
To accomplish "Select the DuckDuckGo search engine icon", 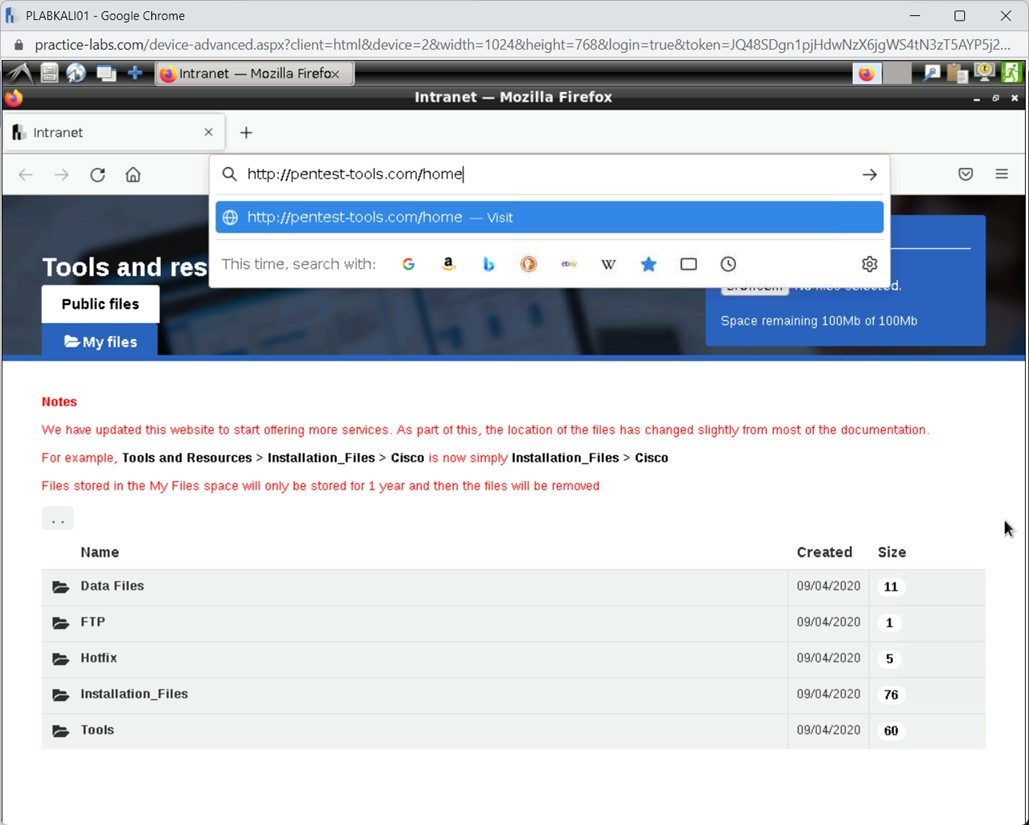I will pos(528,264).
